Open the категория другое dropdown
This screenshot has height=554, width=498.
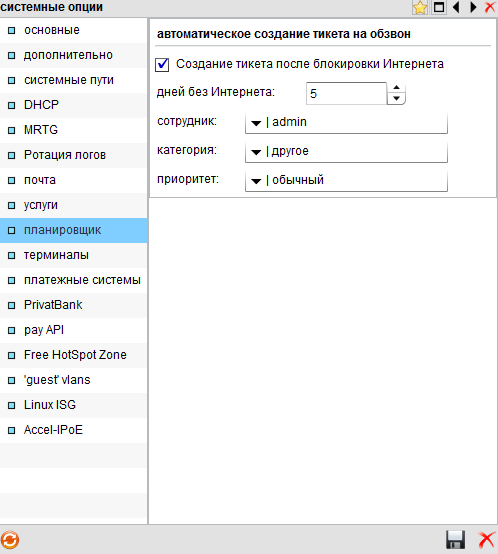pyautogui.click(x=346, y=152)
